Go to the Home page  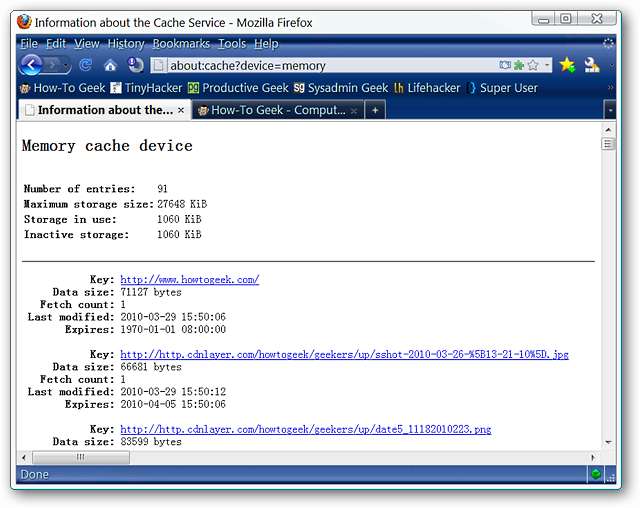(110, 65)
